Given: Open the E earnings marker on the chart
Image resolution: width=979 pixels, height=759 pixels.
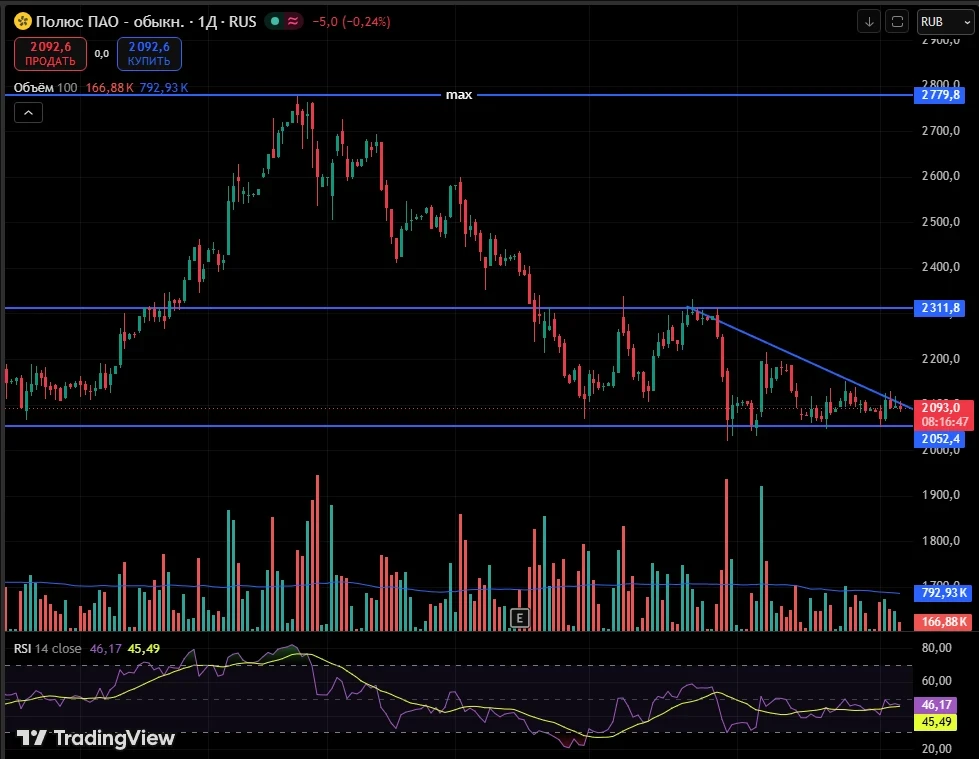Looking at the screenshot, I should [x=519, y=618].
